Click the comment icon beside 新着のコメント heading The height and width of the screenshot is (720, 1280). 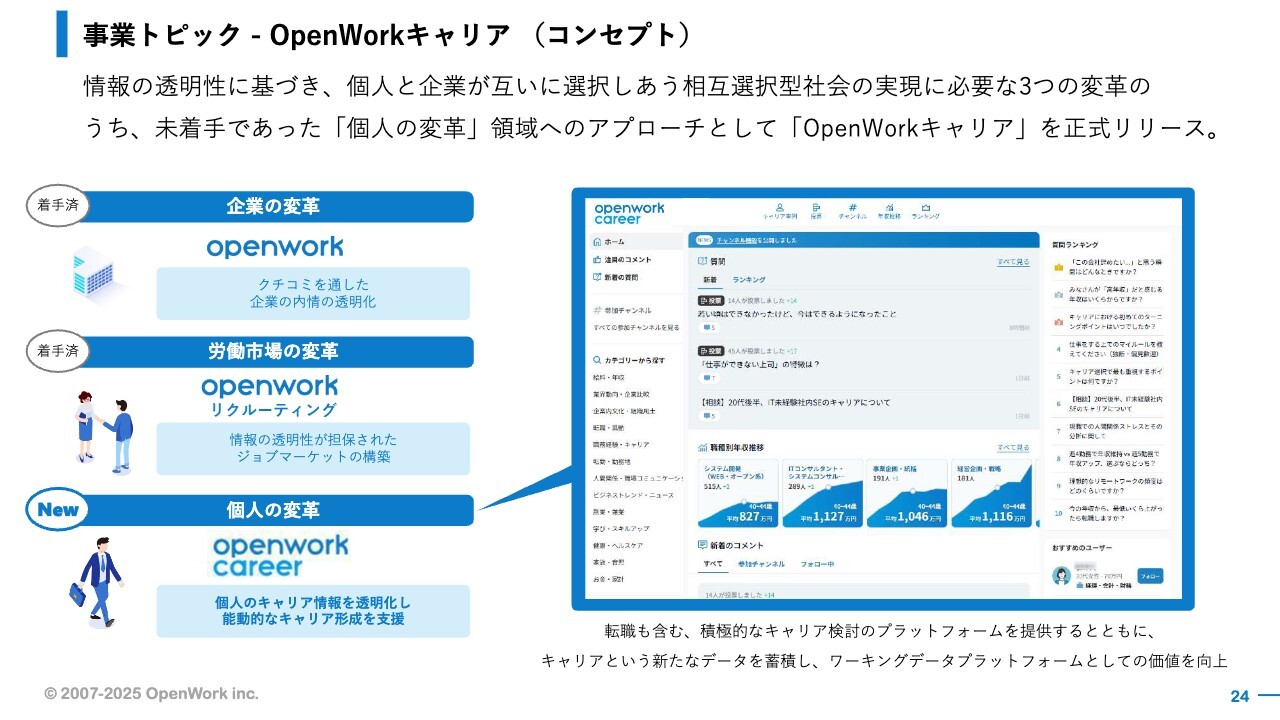(x=702, y=545)
